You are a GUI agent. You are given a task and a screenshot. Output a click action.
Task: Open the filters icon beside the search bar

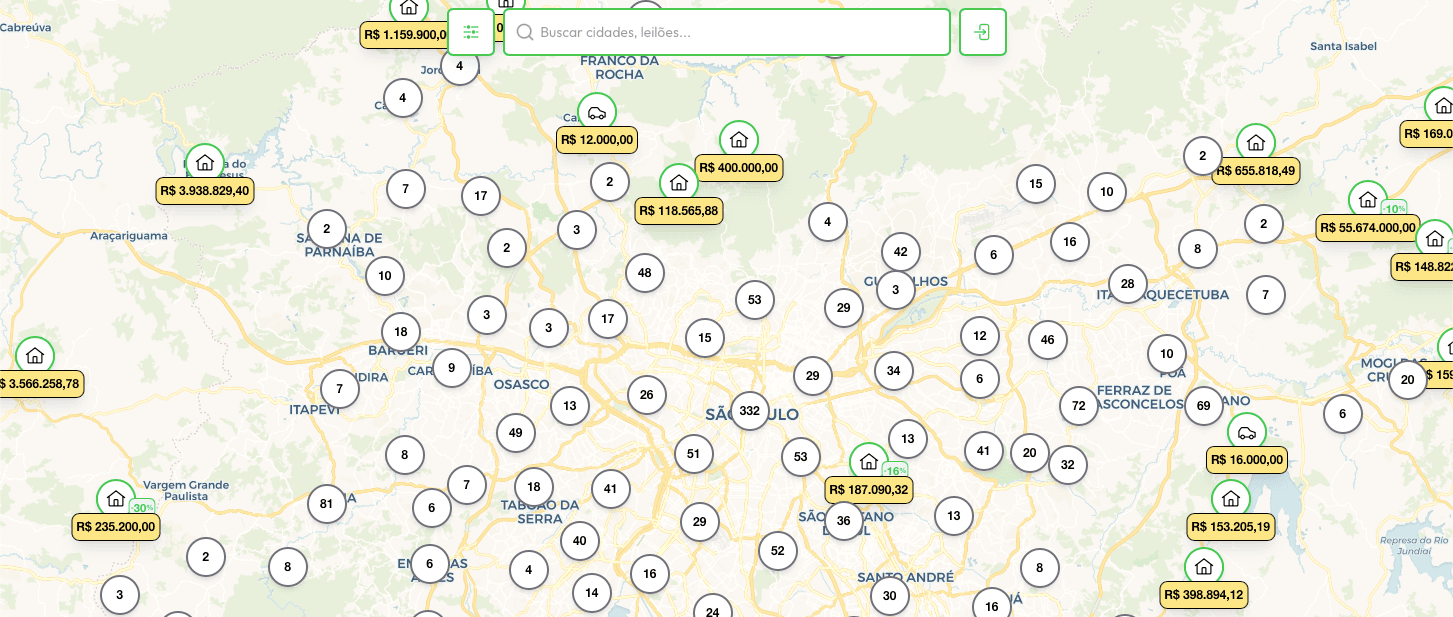click(470, 32)
